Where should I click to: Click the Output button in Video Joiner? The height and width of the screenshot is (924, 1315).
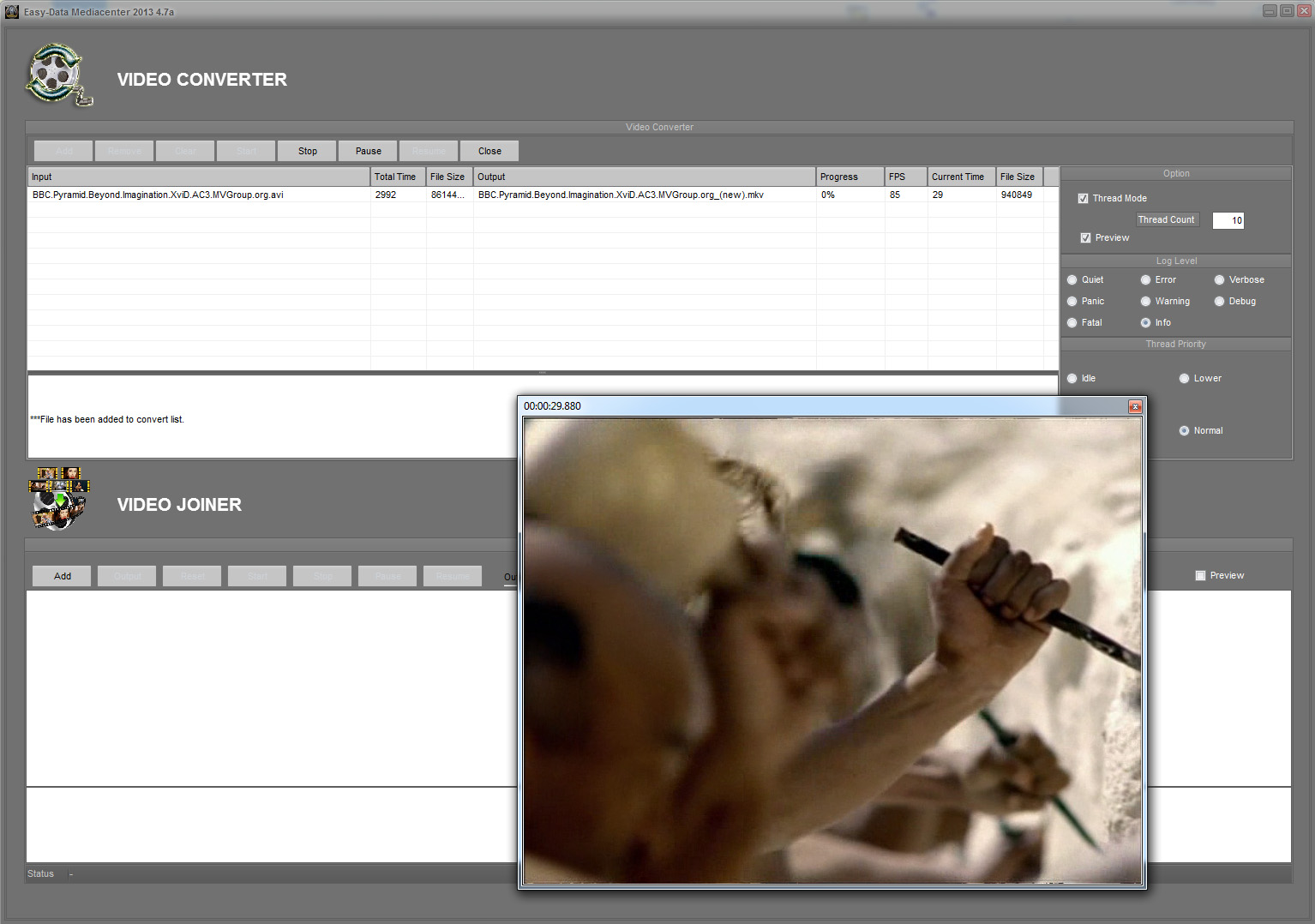click(128, 576)
